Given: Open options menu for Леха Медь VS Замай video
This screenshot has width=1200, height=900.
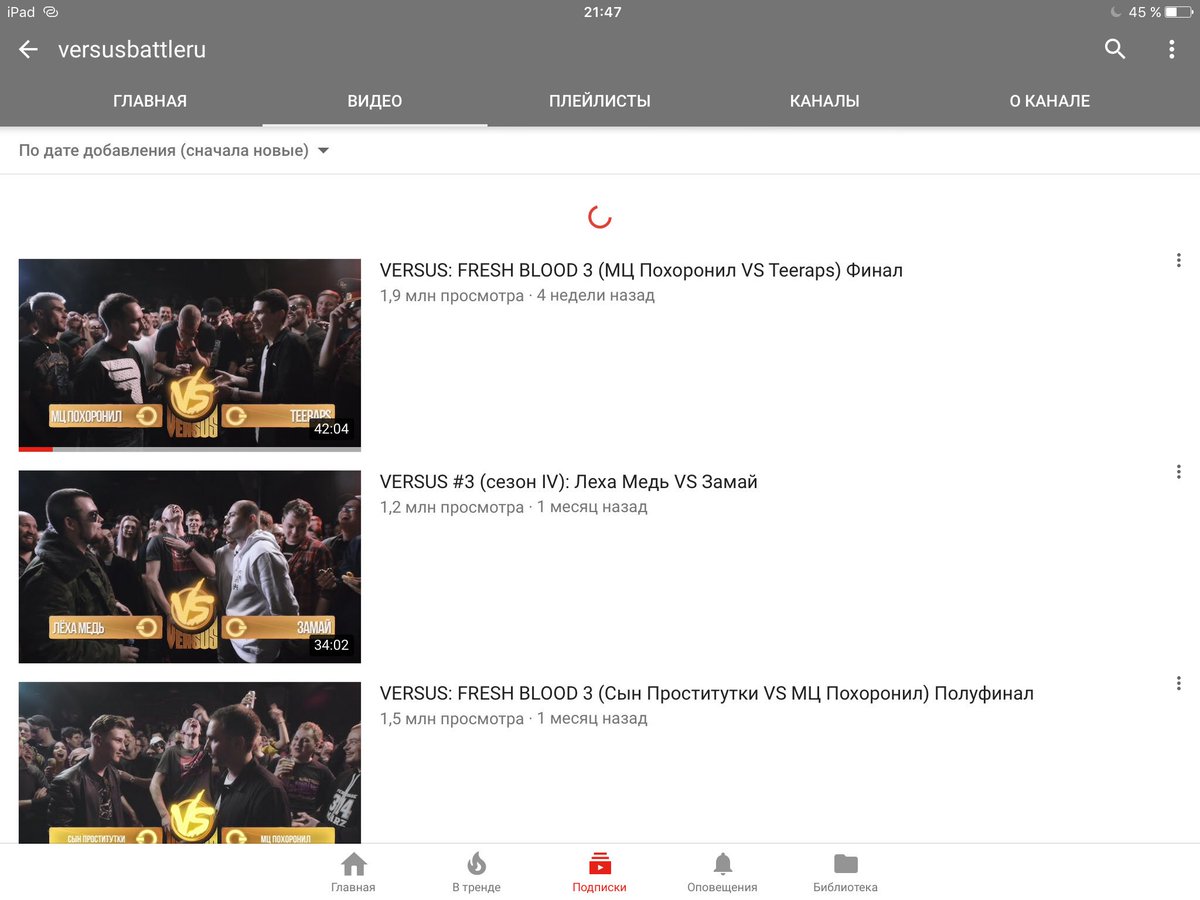Looking at the screenshot, I should click(1179, 472).
